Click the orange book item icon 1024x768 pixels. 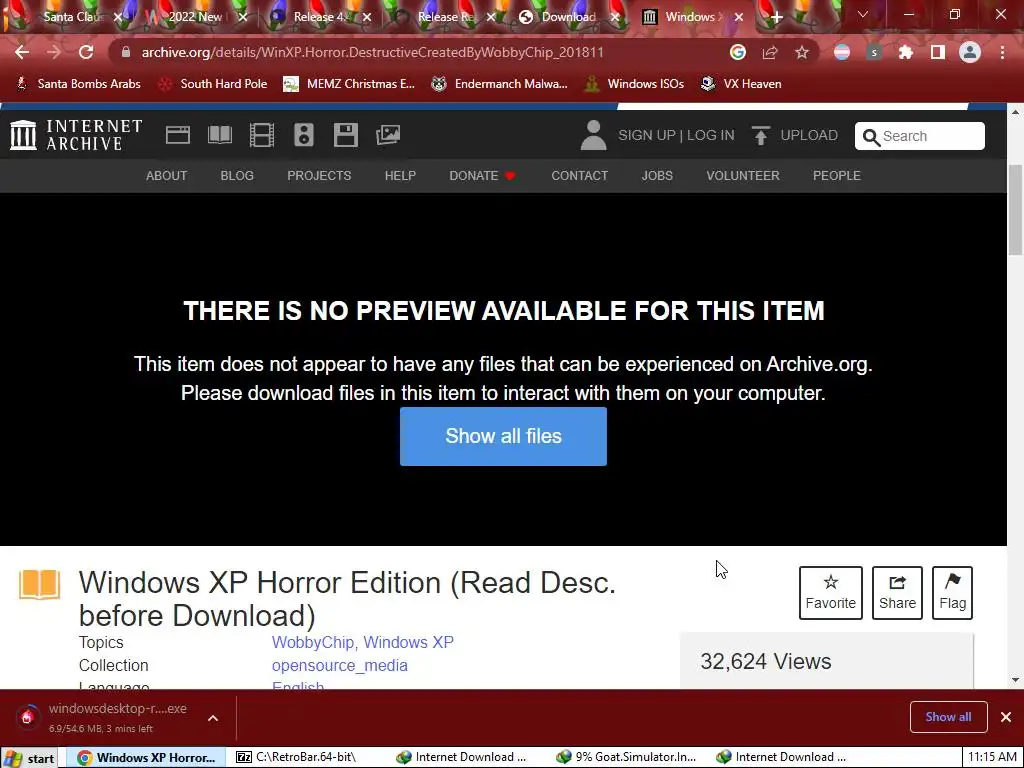pos(39,584)
